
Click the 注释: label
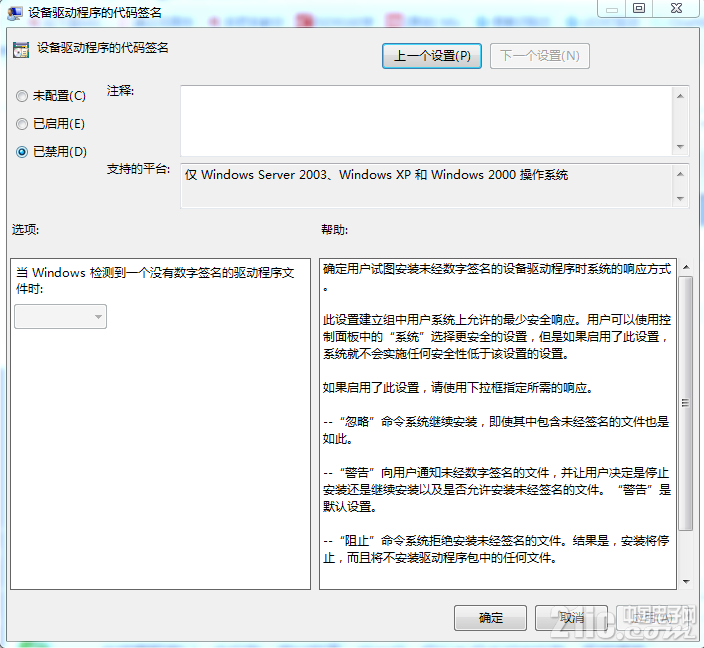coord(120,91)
